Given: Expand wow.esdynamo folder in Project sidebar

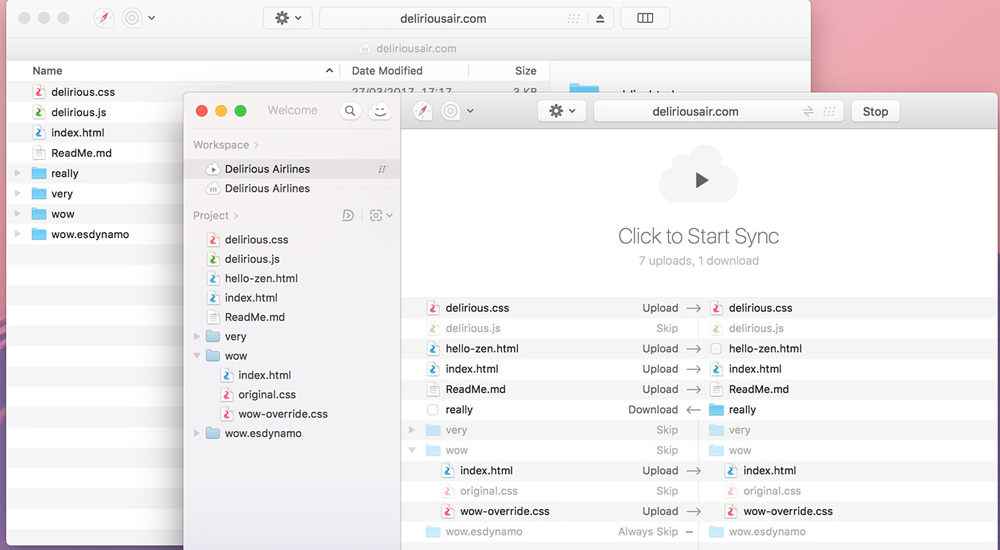Looking at the screenshot, I should pos(196,433).
